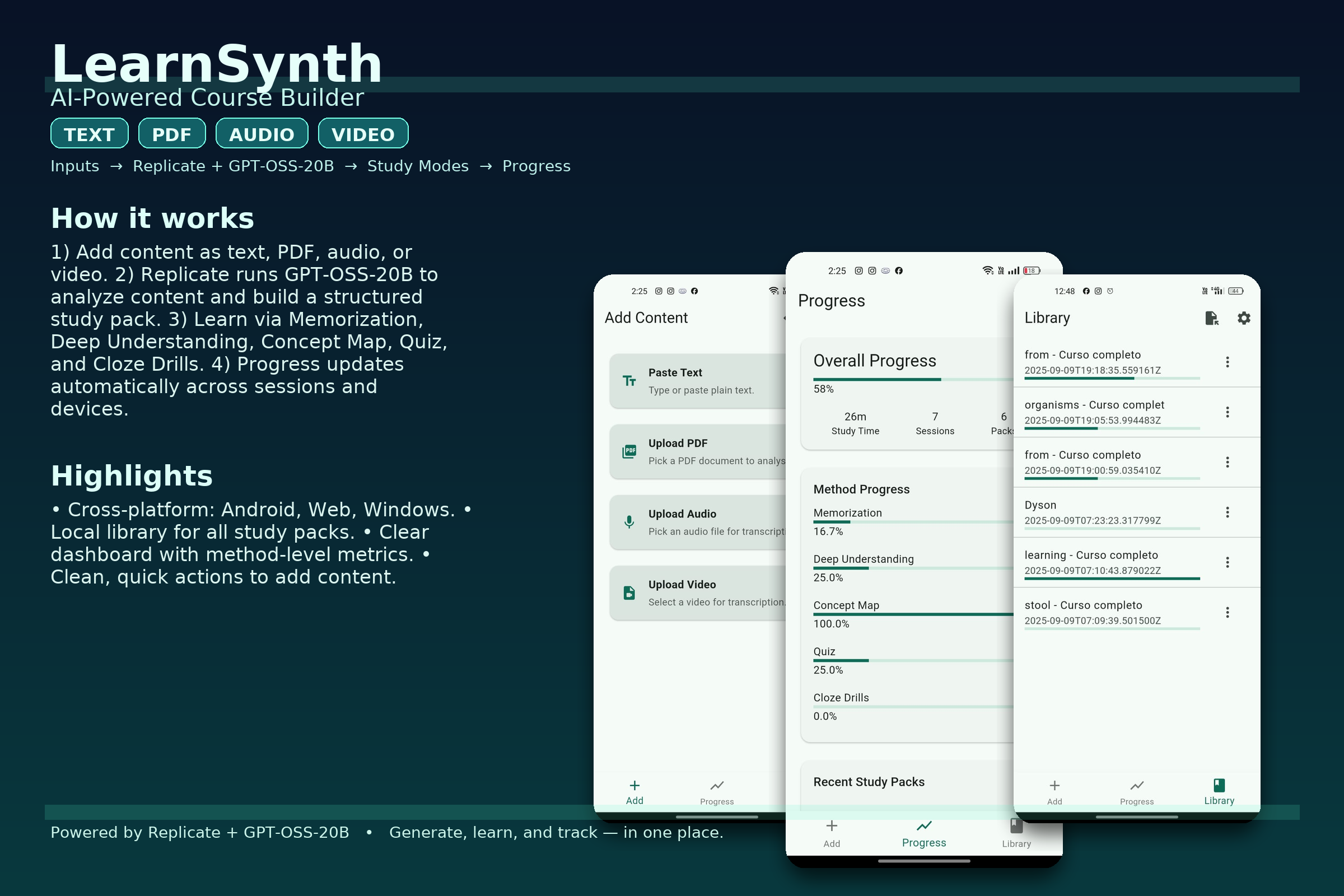Image resolution: width=1344 pixels, height=896 pixels.
Task: Click the Add plus icon on Library screen
Action: [x=1054, y=786]
